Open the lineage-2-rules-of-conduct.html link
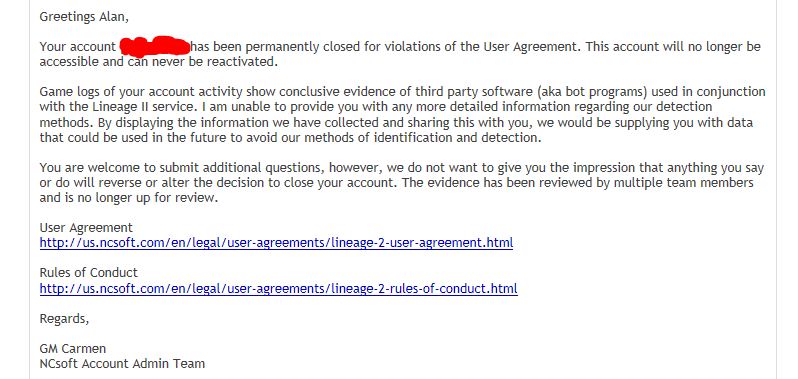 click(x=278, y=289)
